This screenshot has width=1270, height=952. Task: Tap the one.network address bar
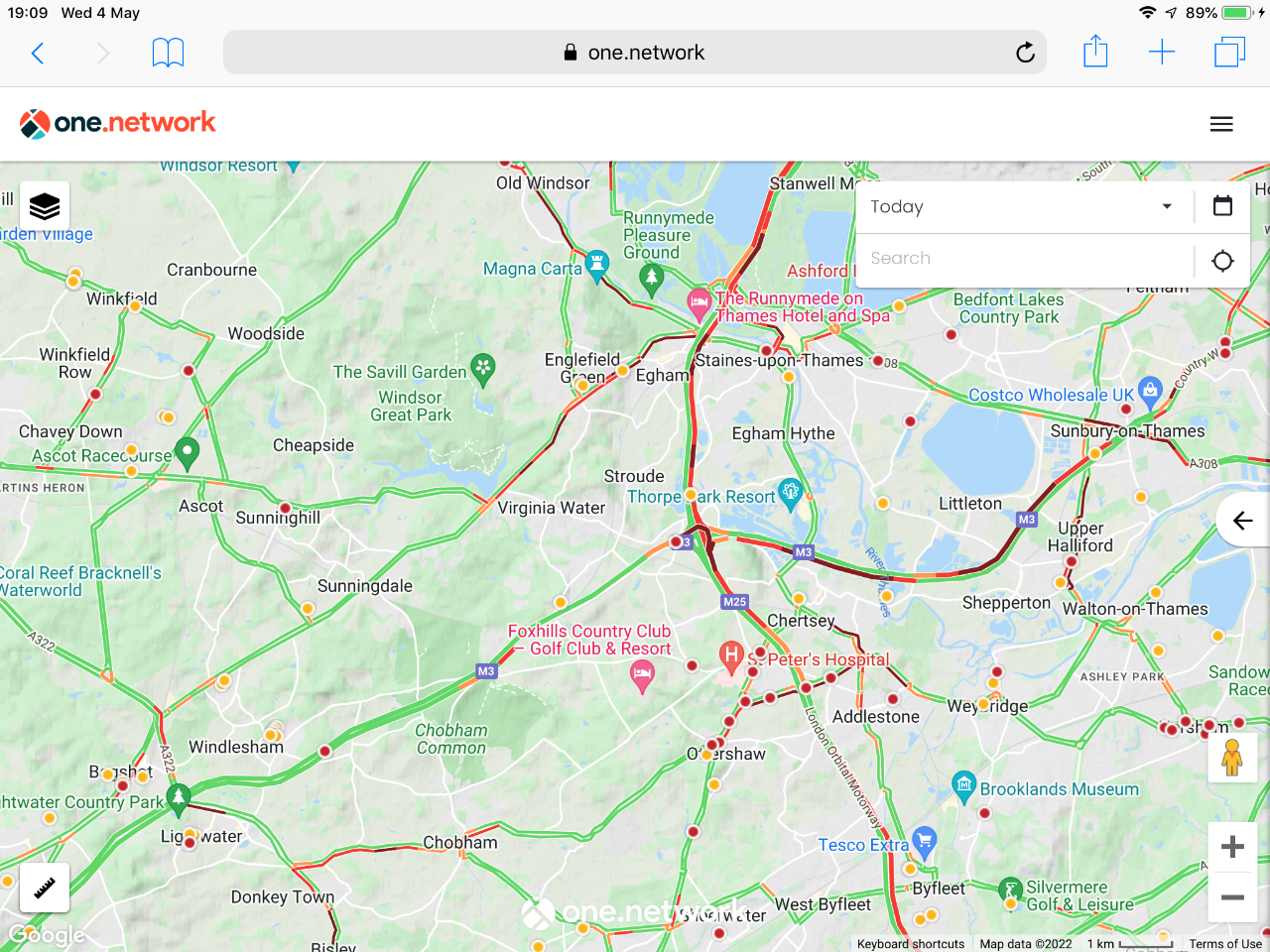635,53
